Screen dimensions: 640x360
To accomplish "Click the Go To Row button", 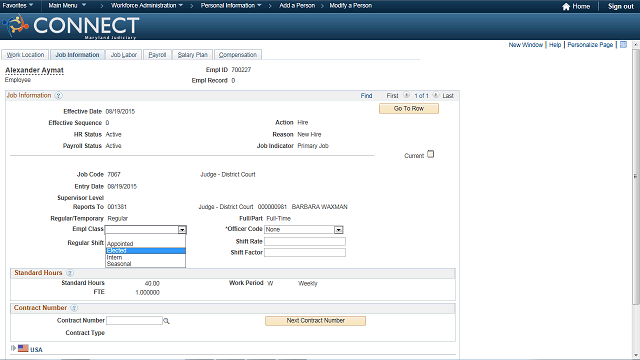I will tap(409, 109).
